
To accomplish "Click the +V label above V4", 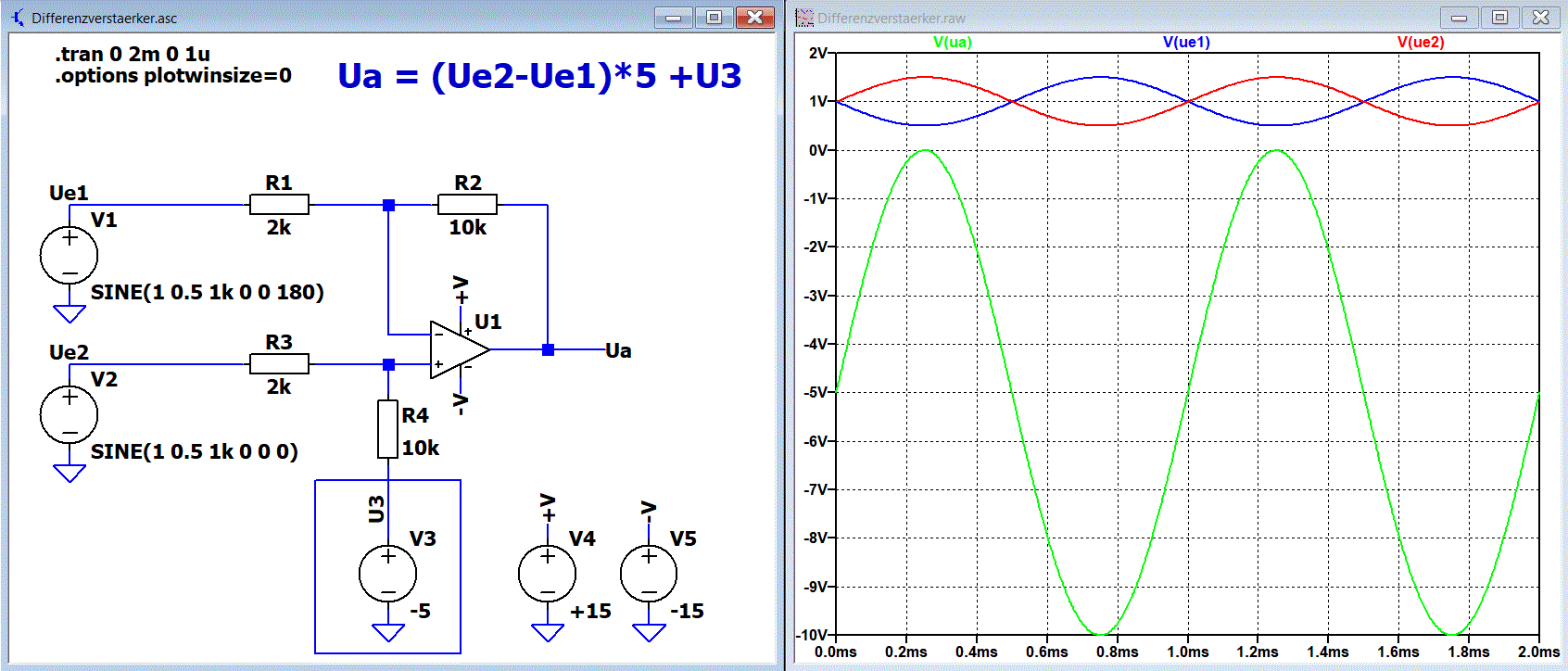I will [549, 508].
